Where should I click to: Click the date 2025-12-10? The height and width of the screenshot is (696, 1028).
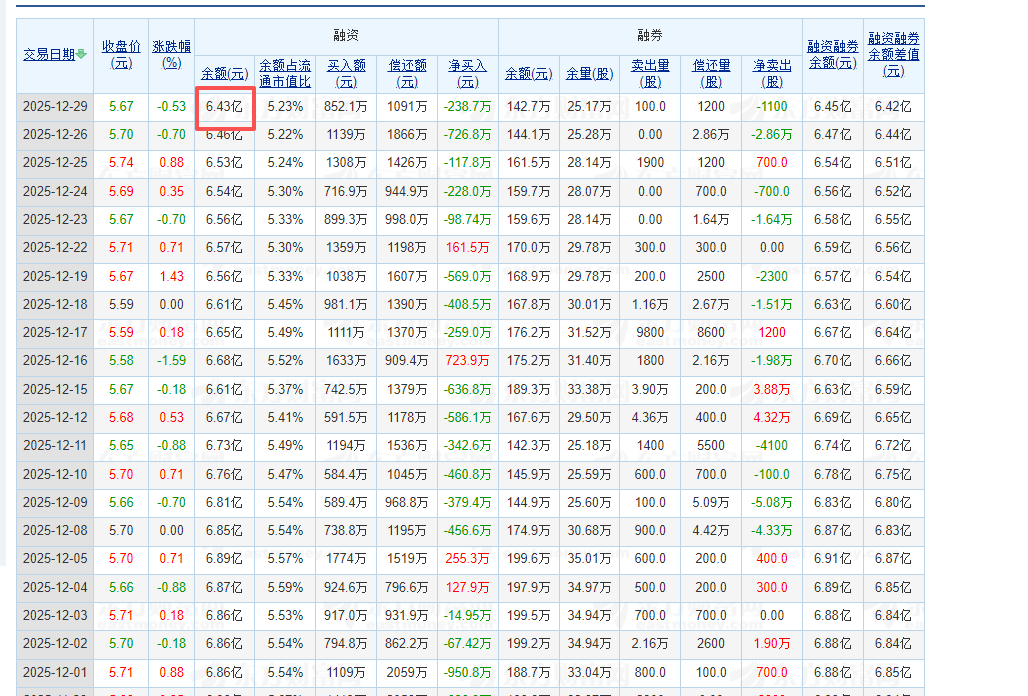coord(55,475)
